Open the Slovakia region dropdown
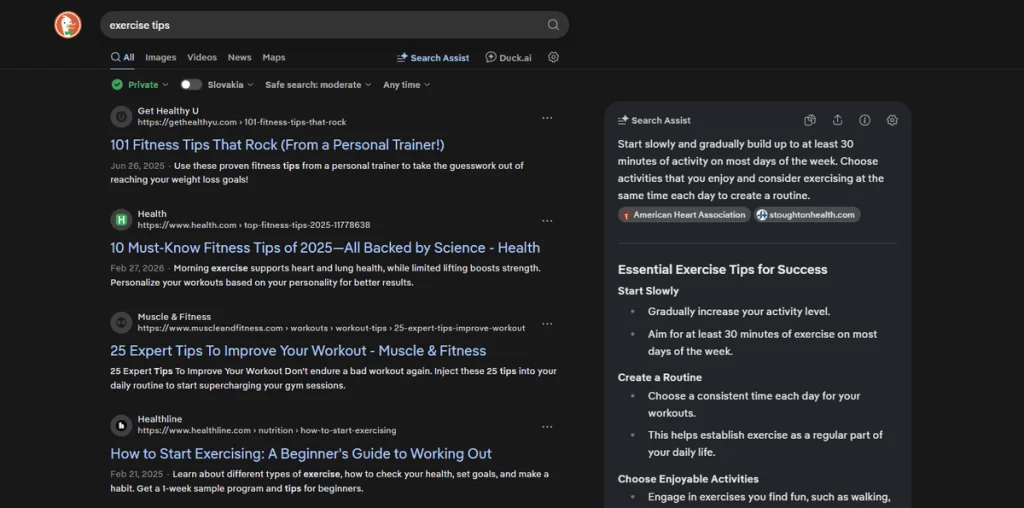Image resolution: width=1024 pixels, height=508 pixels. 231,85
